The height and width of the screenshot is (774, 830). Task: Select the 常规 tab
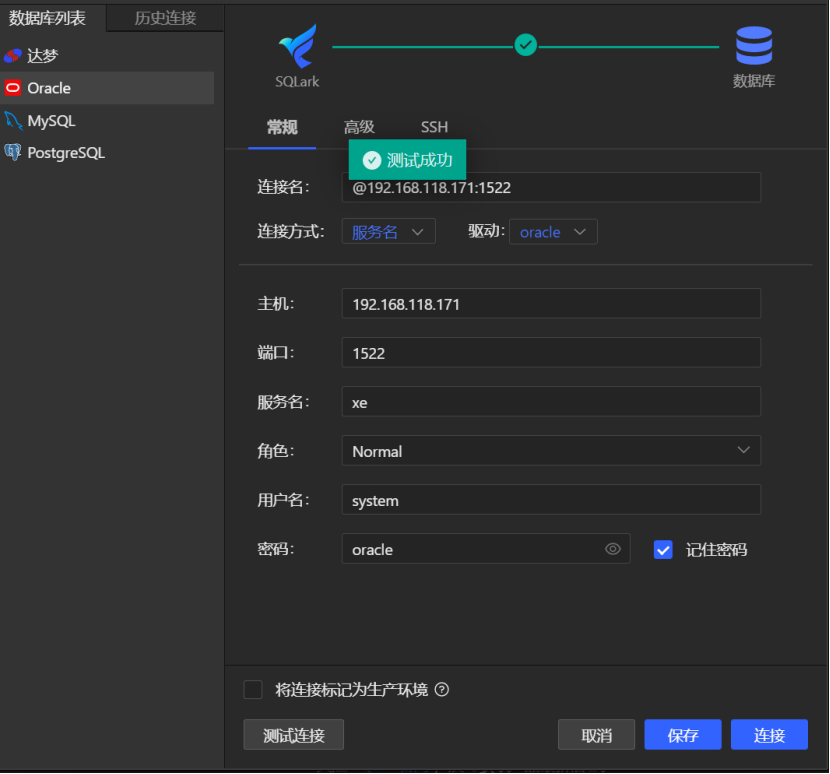click(x=282, y=127)
